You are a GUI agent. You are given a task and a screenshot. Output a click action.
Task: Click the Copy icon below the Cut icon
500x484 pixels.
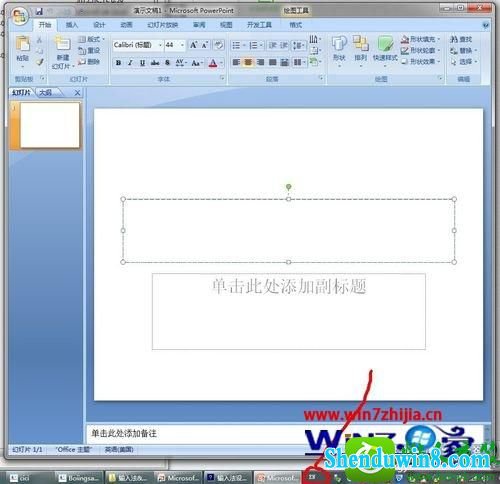pos(40,51)
